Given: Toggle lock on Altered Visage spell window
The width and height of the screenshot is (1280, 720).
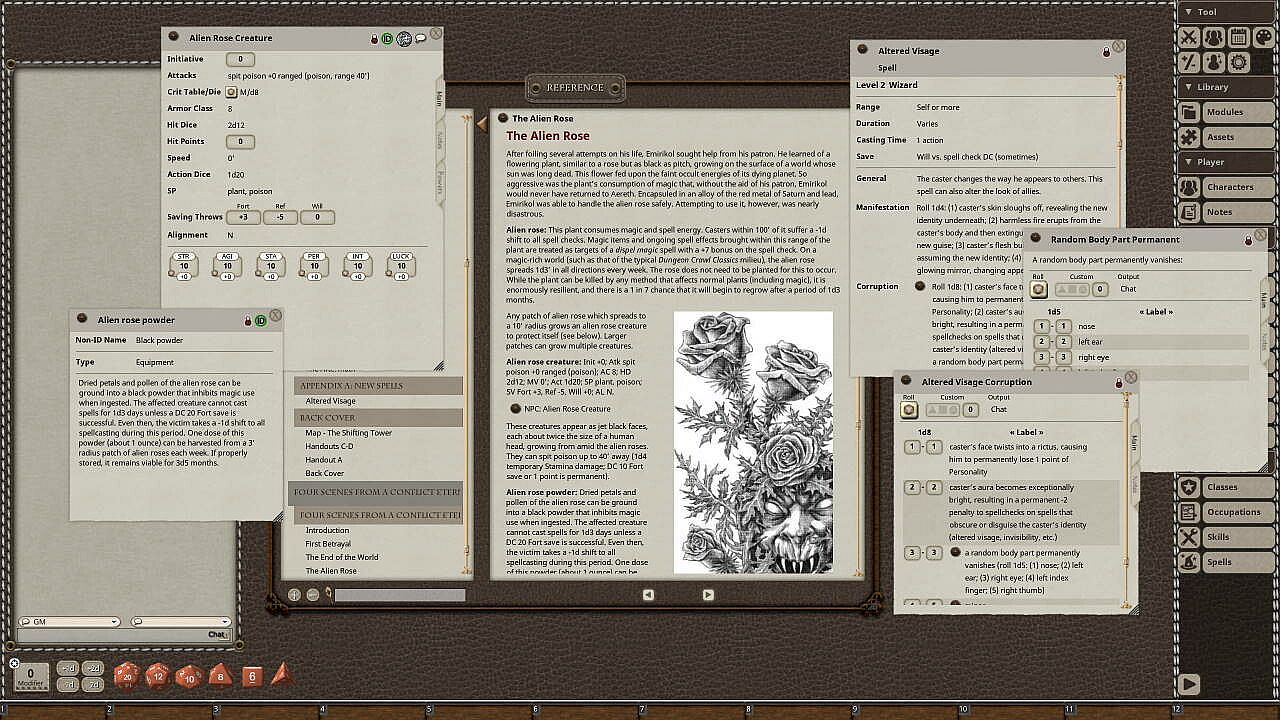Looking at the screenshot, I should click(1106, 51).
